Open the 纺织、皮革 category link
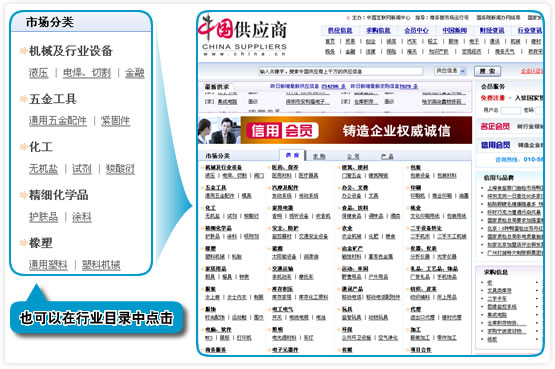Screen dimensions: 555x369 (x=423, y=289)
